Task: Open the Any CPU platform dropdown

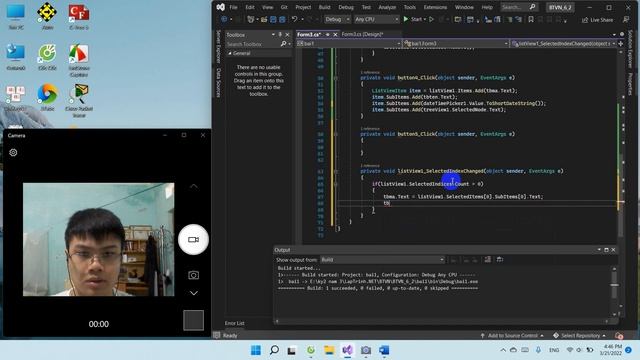Action: click(376, 19)
